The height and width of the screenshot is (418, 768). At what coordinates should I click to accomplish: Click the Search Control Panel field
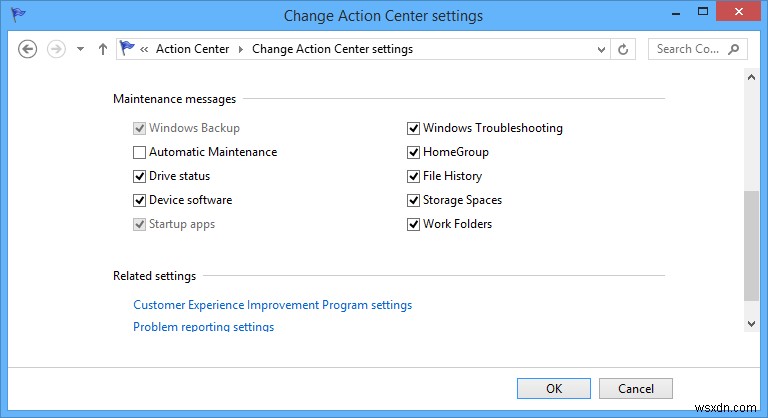(697, 49)
